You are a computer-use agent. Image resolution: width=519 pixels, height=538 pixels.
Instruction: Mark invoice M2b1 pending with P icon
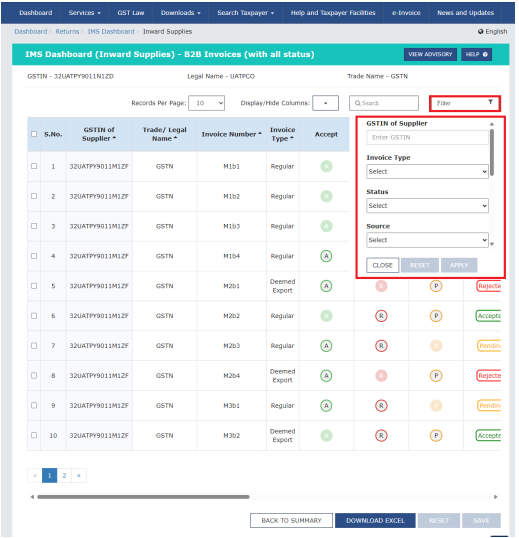(436, 286)
